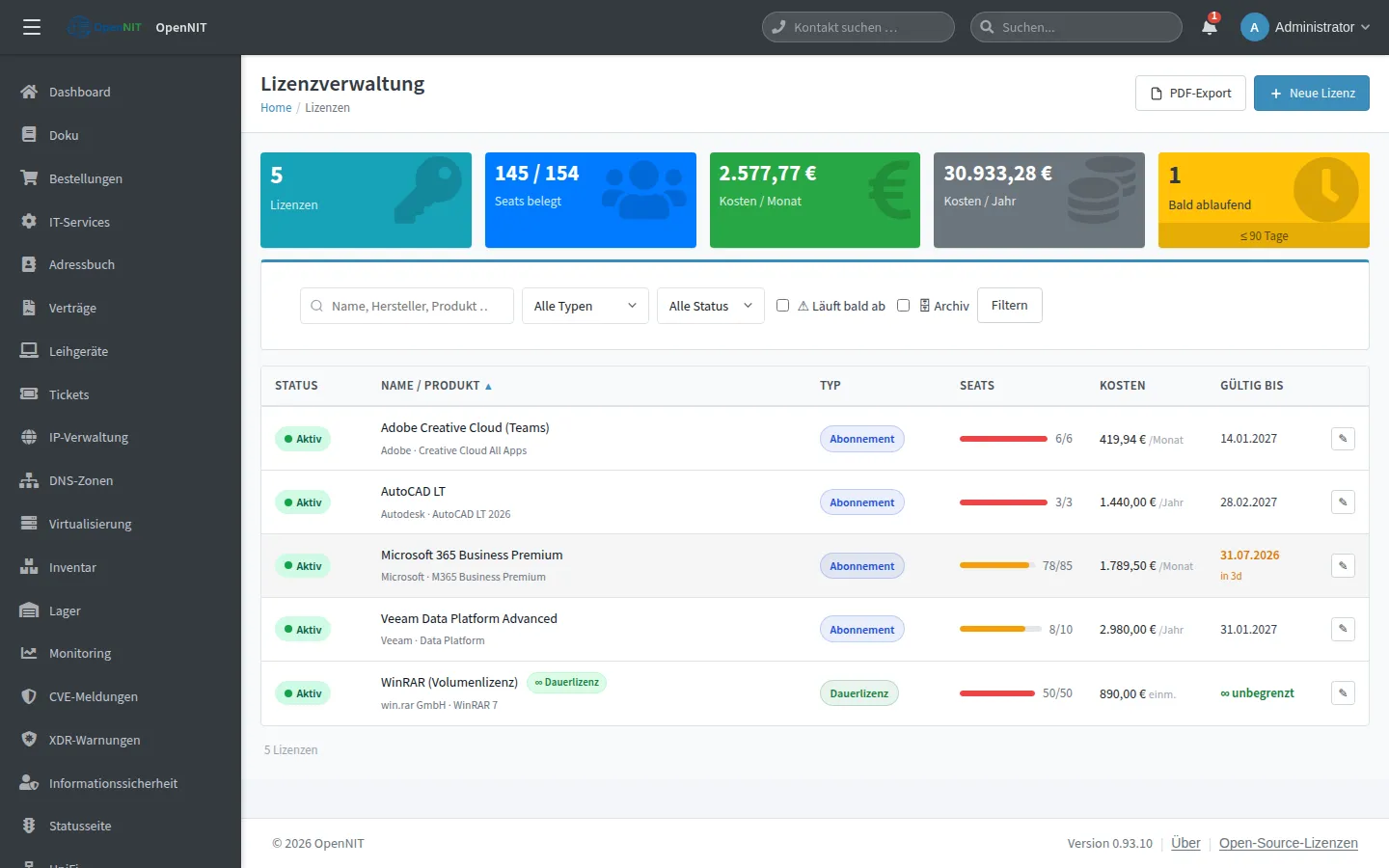Image resolution: width=1389 pixels, height=868 pixels.
Task: Apply filters with Filtern button
Action: pyautogui.click(x=1010, y=306)
